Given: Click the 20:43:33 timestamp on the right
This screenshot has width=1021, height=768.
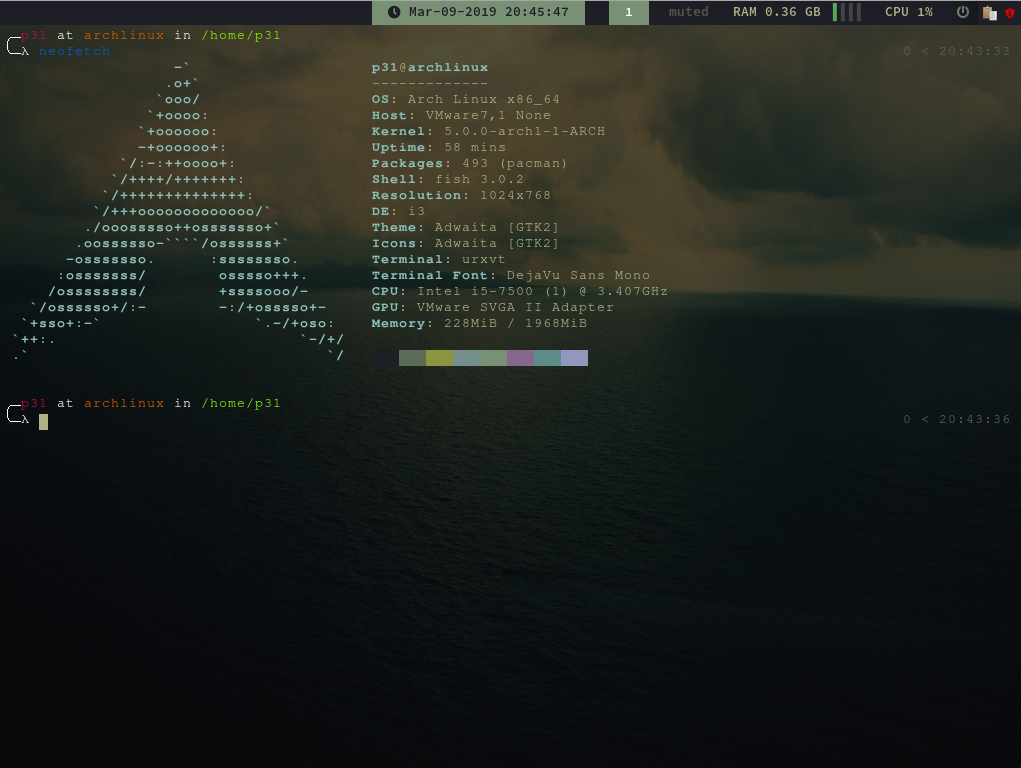Looking at the screenshot, I should click(x=974, y=51).
